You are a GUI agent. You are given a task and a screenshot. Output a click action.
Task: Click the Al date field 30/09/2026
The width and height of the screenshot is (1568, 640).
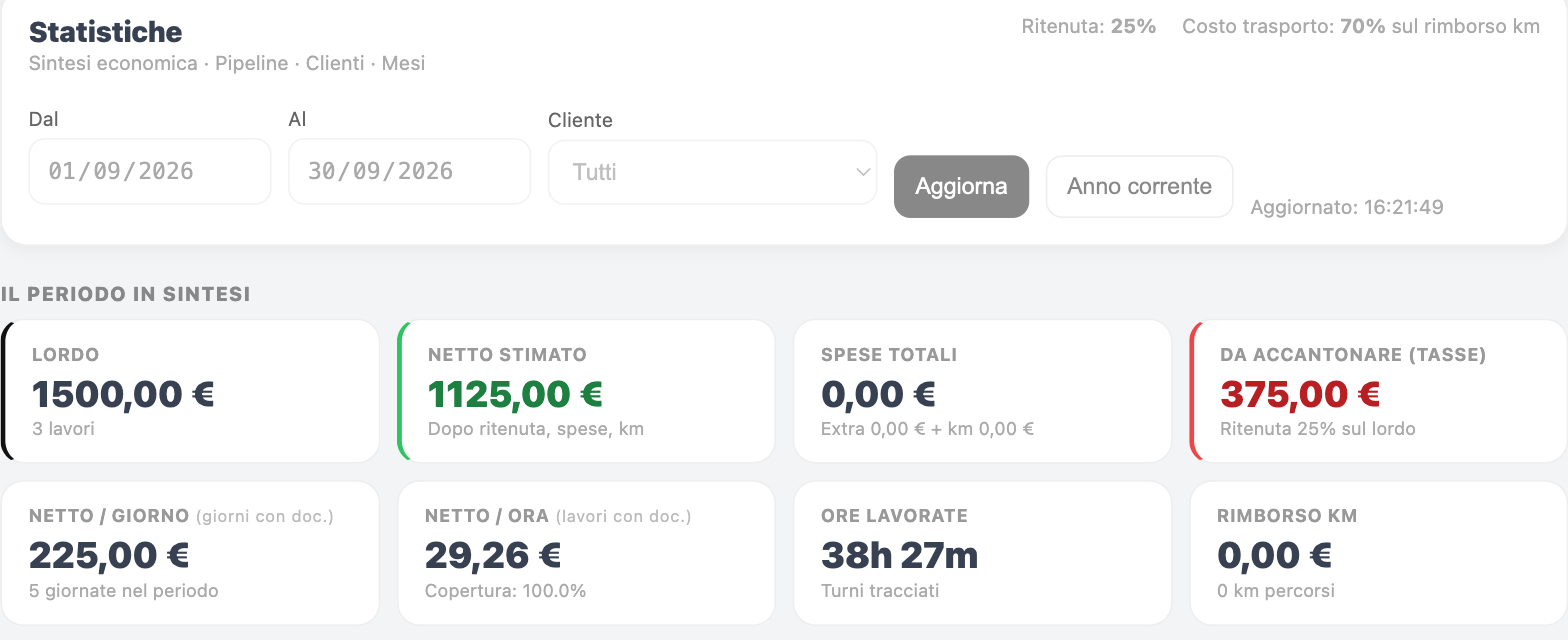point(409,171)
